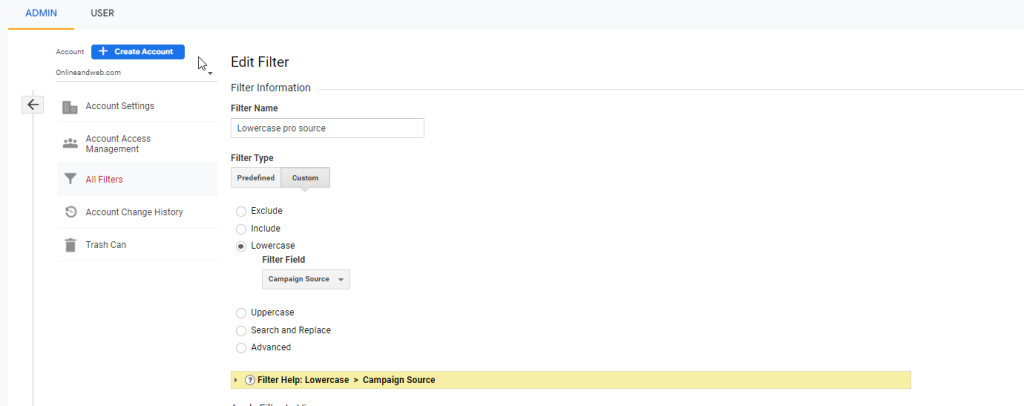Pick the Advanced filter radio option
1024x406 pixels.
(241, 348)
